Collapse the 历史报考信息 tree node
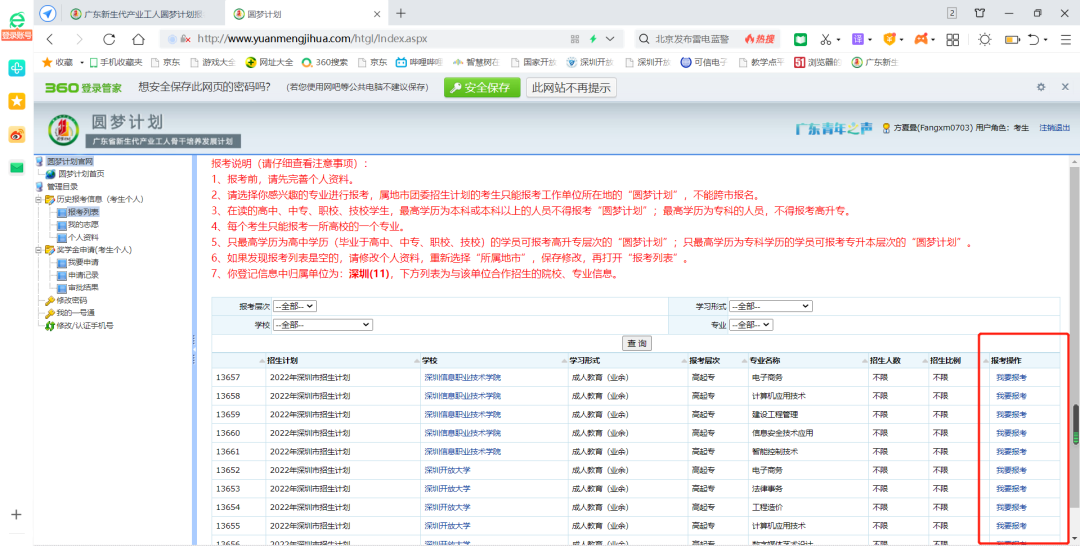The width and height of the screenshot is (1080, 546). point(39,200)
